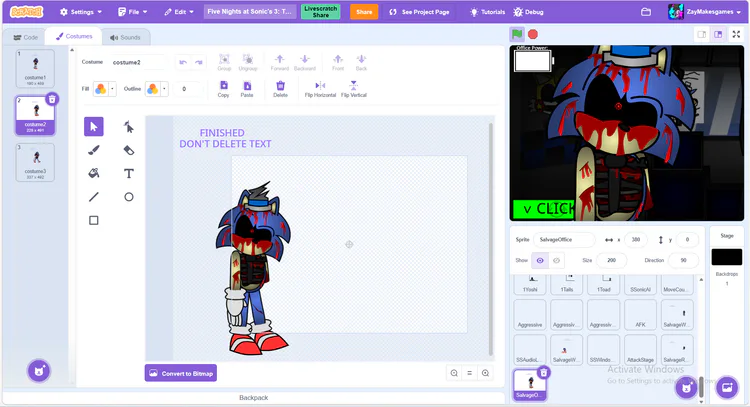Select the Brush tool
The image size is (750, 407).
coord(94,150)
